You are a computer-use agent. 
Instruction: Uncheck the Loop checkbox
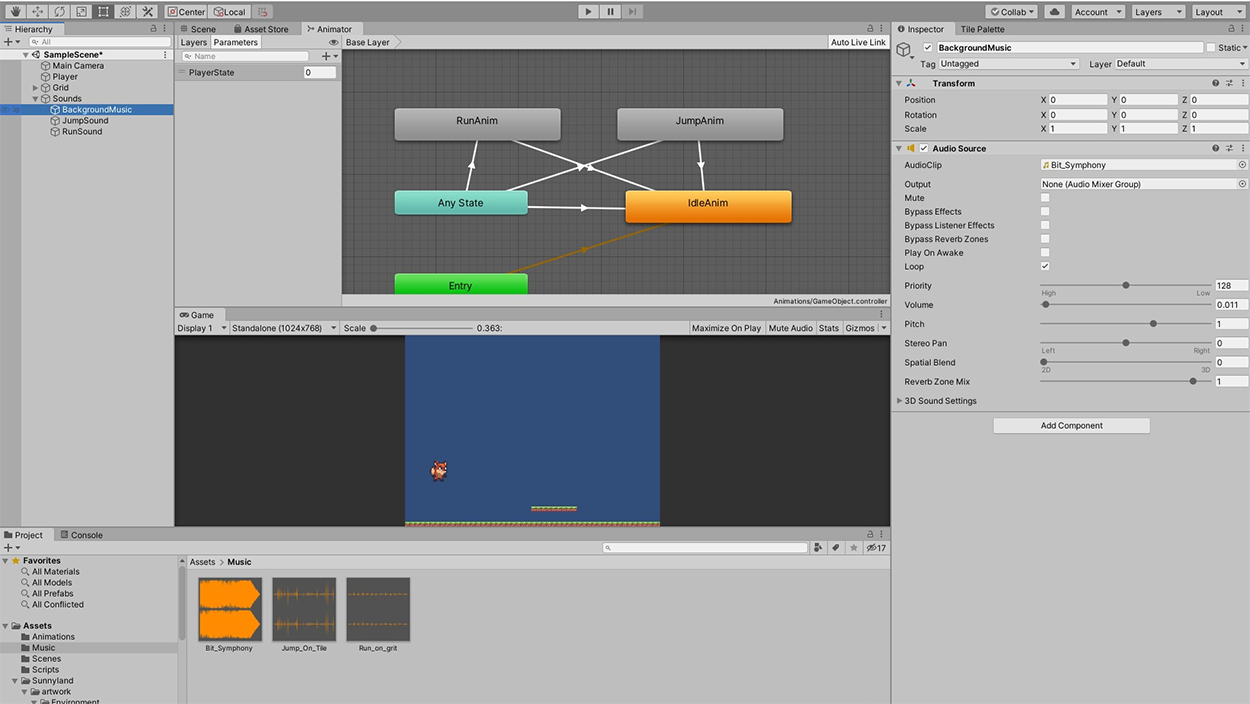coord(1045,267)
